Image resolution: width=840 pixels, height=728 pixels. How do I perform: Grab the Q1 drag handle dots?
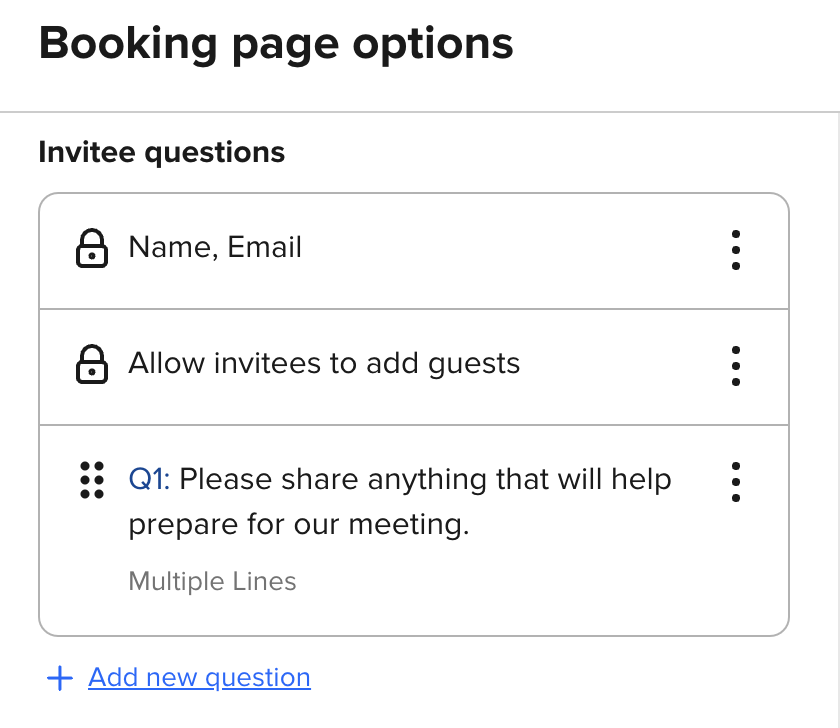pos(92,480)
